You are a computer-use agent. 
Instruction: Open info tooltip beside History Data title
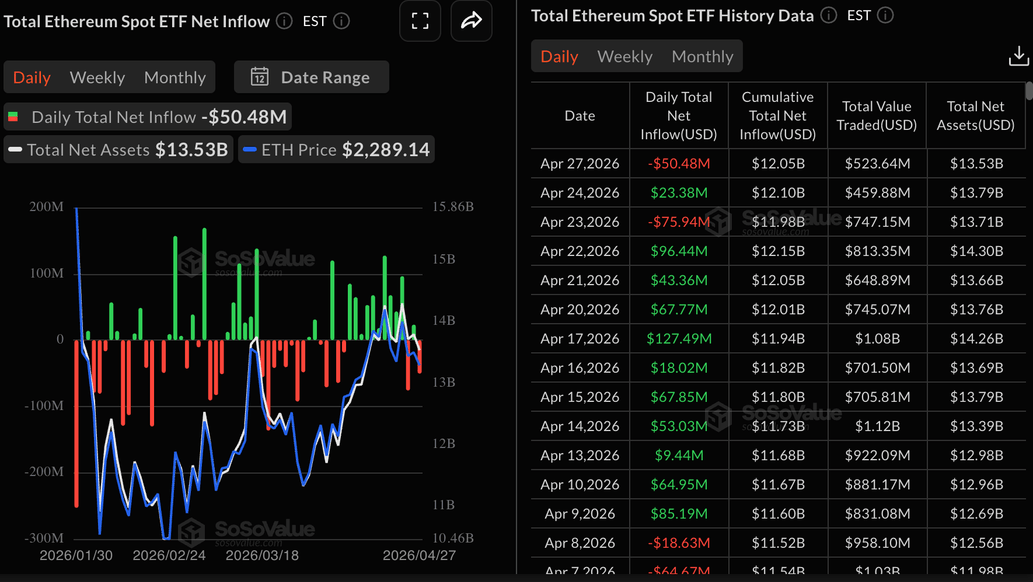coord(830,15)
